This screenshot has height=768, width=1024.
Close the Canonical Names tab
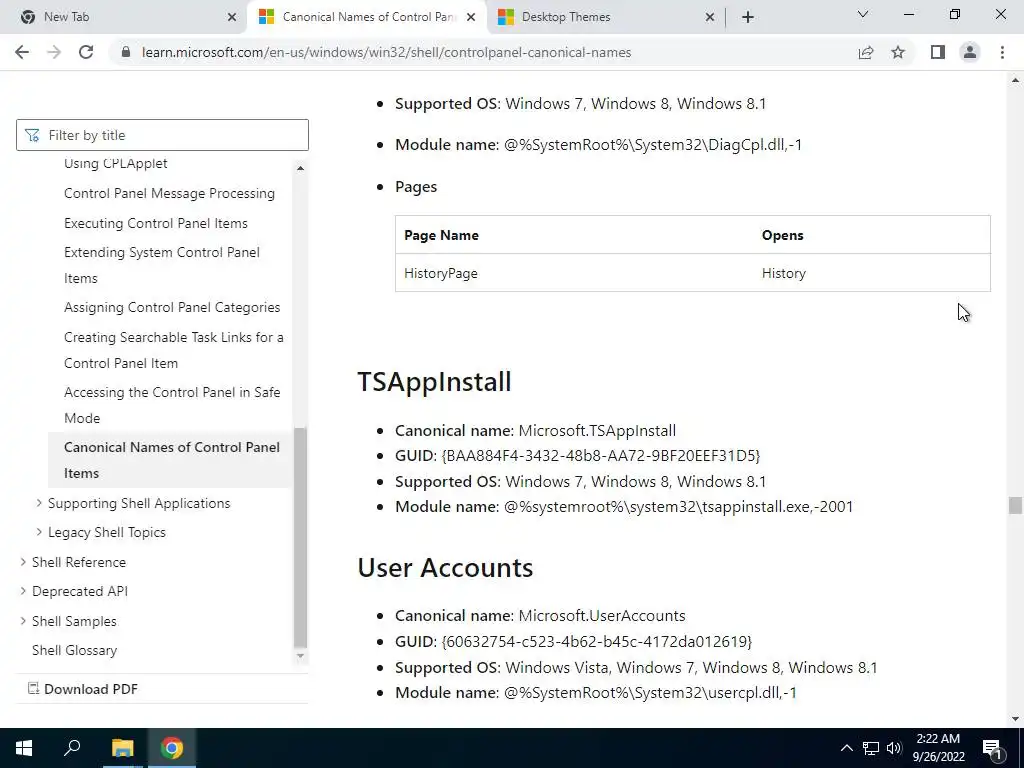tap(471, 18)
